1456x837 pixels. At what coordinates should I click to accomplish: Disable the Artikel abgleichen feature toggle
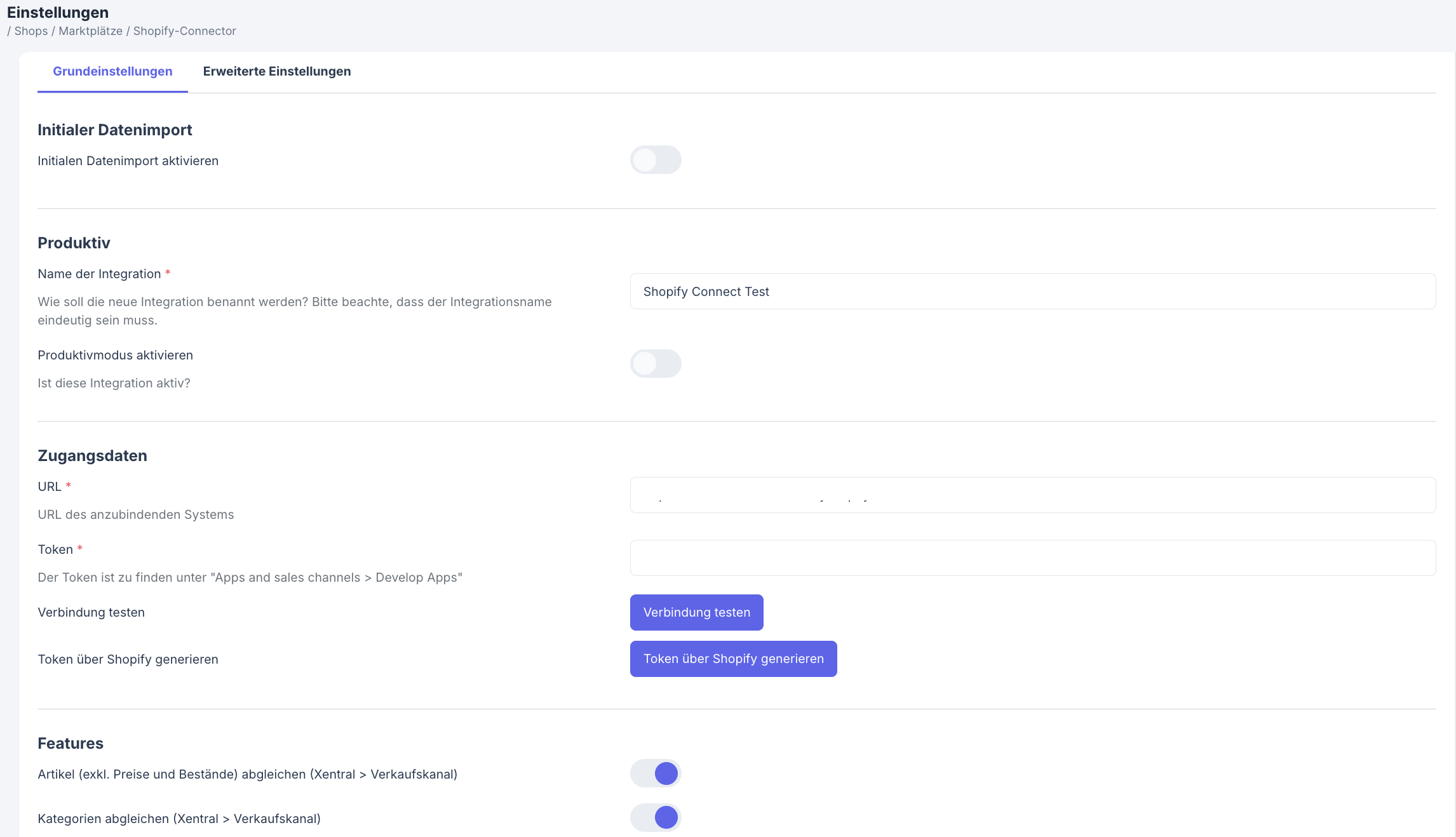click(x=655, y=773)
